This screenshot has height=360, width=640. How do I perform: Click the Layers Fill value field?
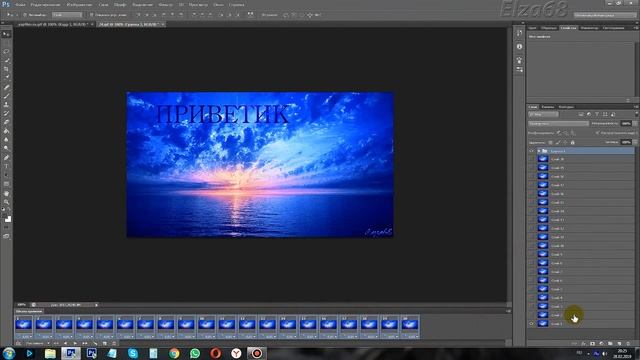click(x=626, y=142)
